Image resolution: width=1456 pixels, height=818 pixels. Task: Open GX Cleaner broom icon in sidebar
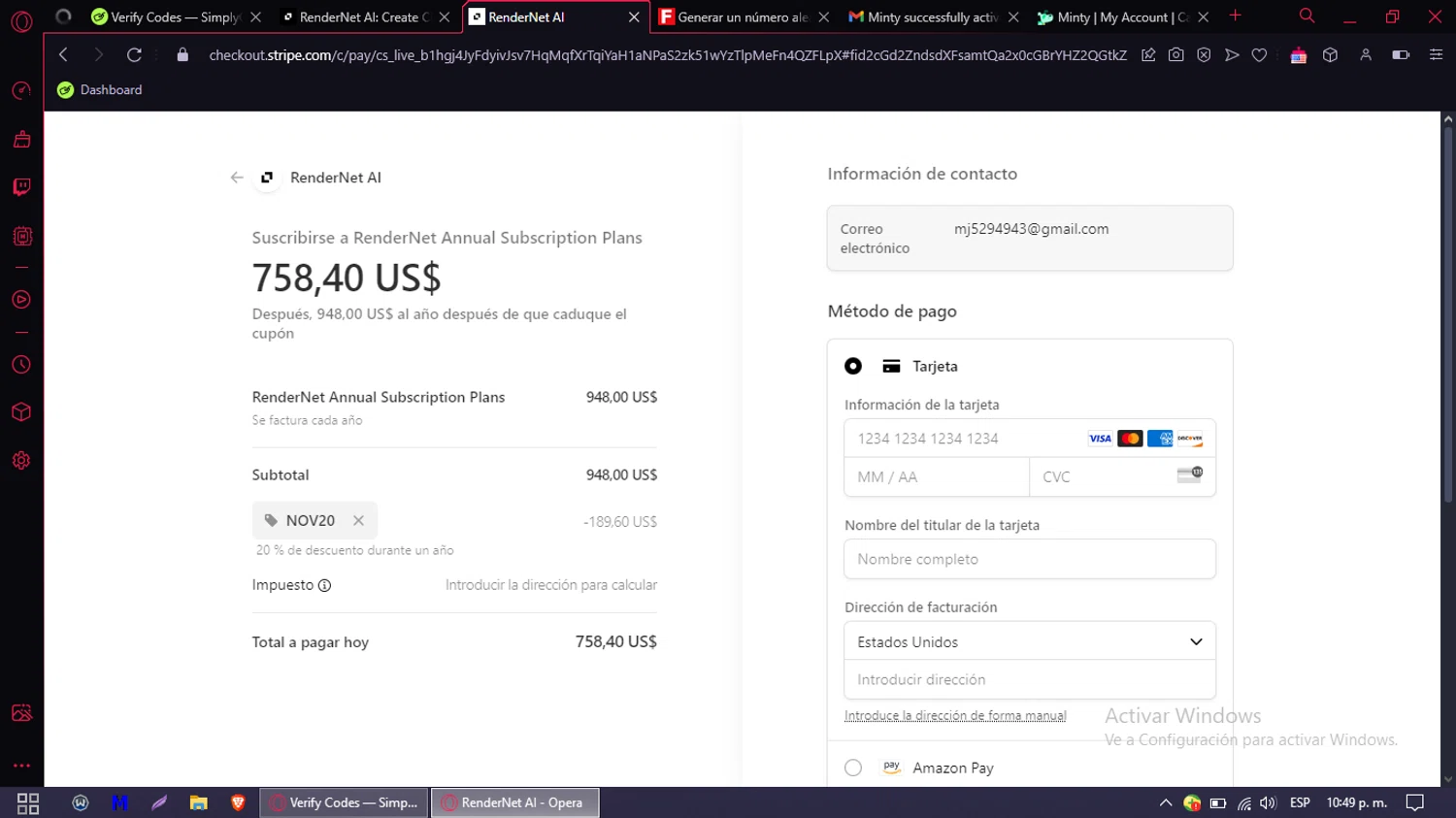tap(21, 140)
